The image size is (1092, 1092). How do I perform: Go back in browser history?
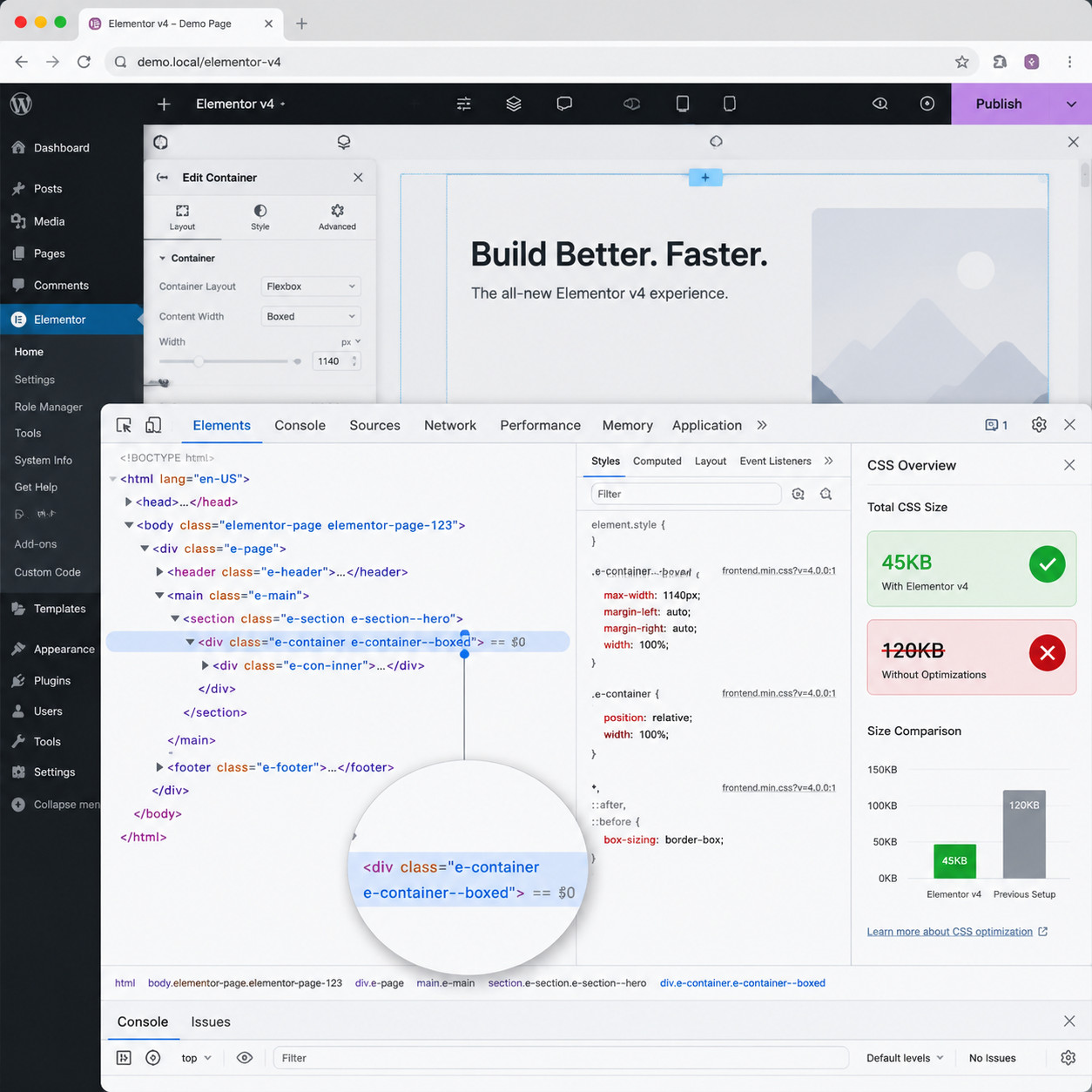tap(22, 62)
